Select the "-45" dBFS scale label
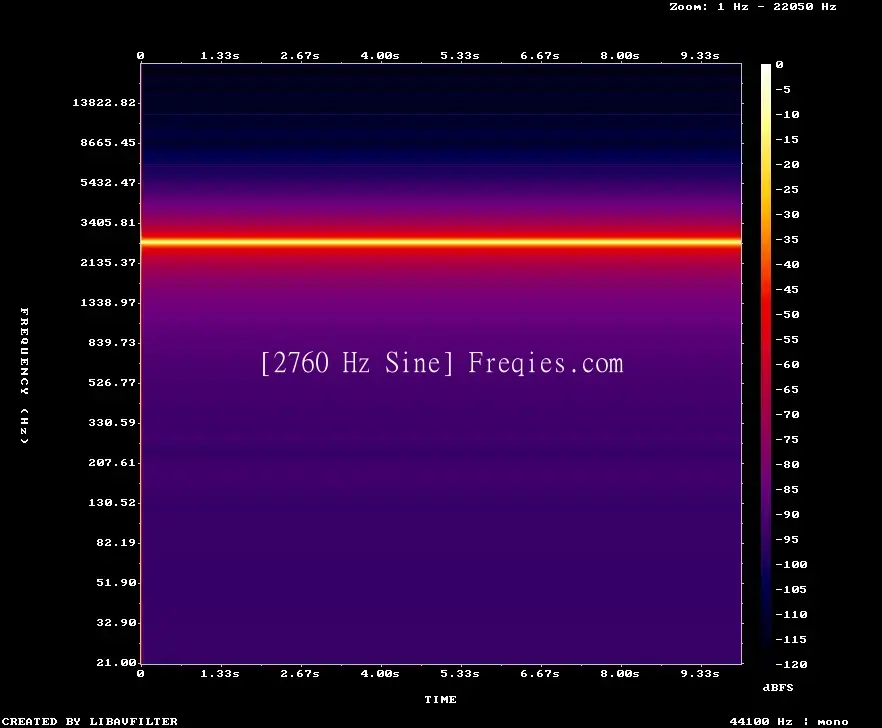 point(787,290)
